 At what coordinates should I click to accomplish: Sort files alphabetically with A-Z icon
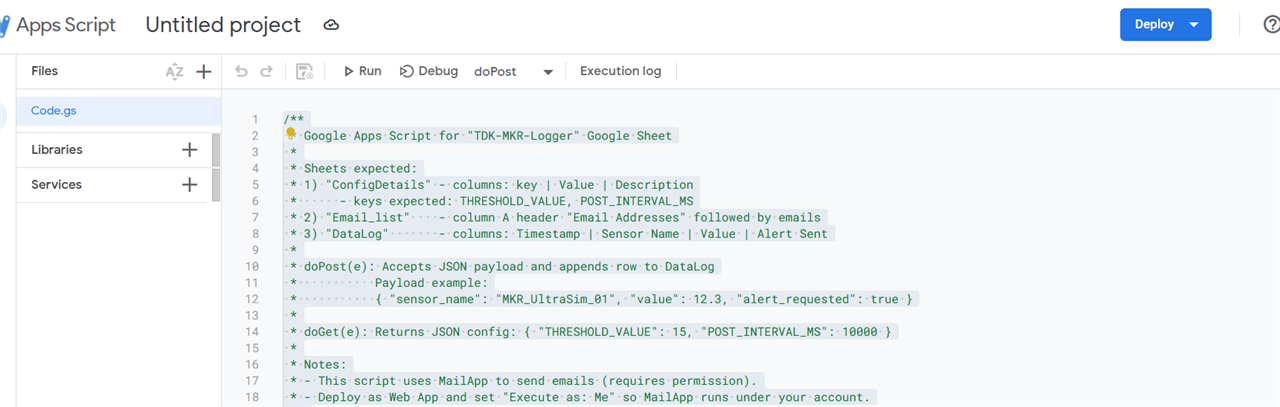[x=174, y=71]
